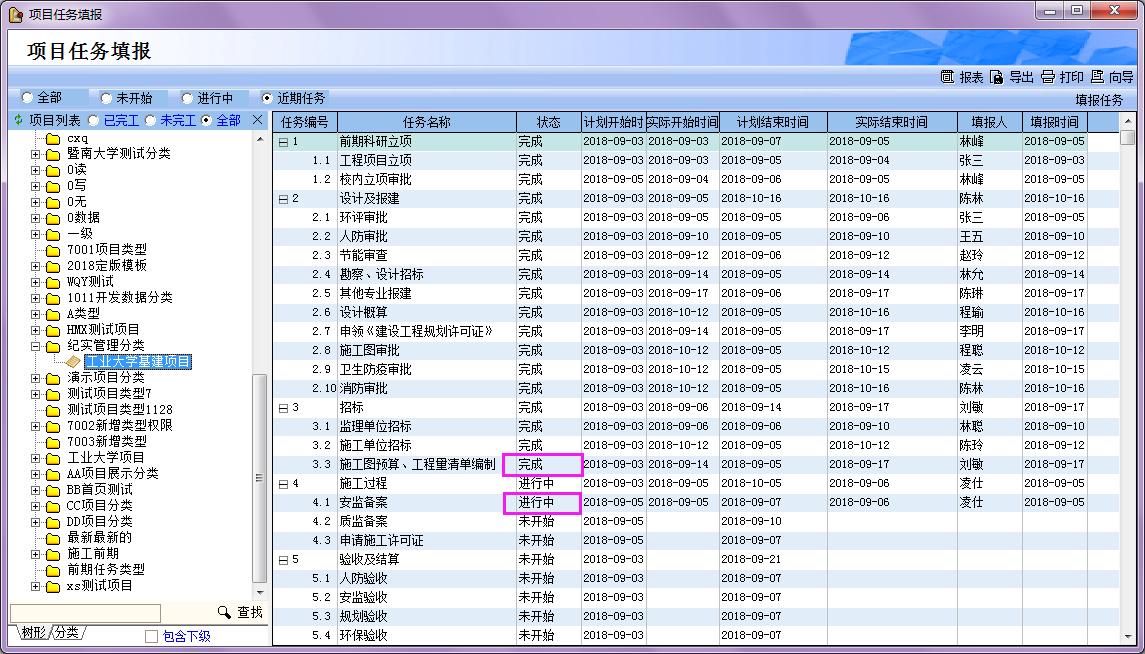Image resolution: width=1145 pixels, height=654 pixels.
Task: Select the 进行中 task filter radio button
Action: coord(187,98)
